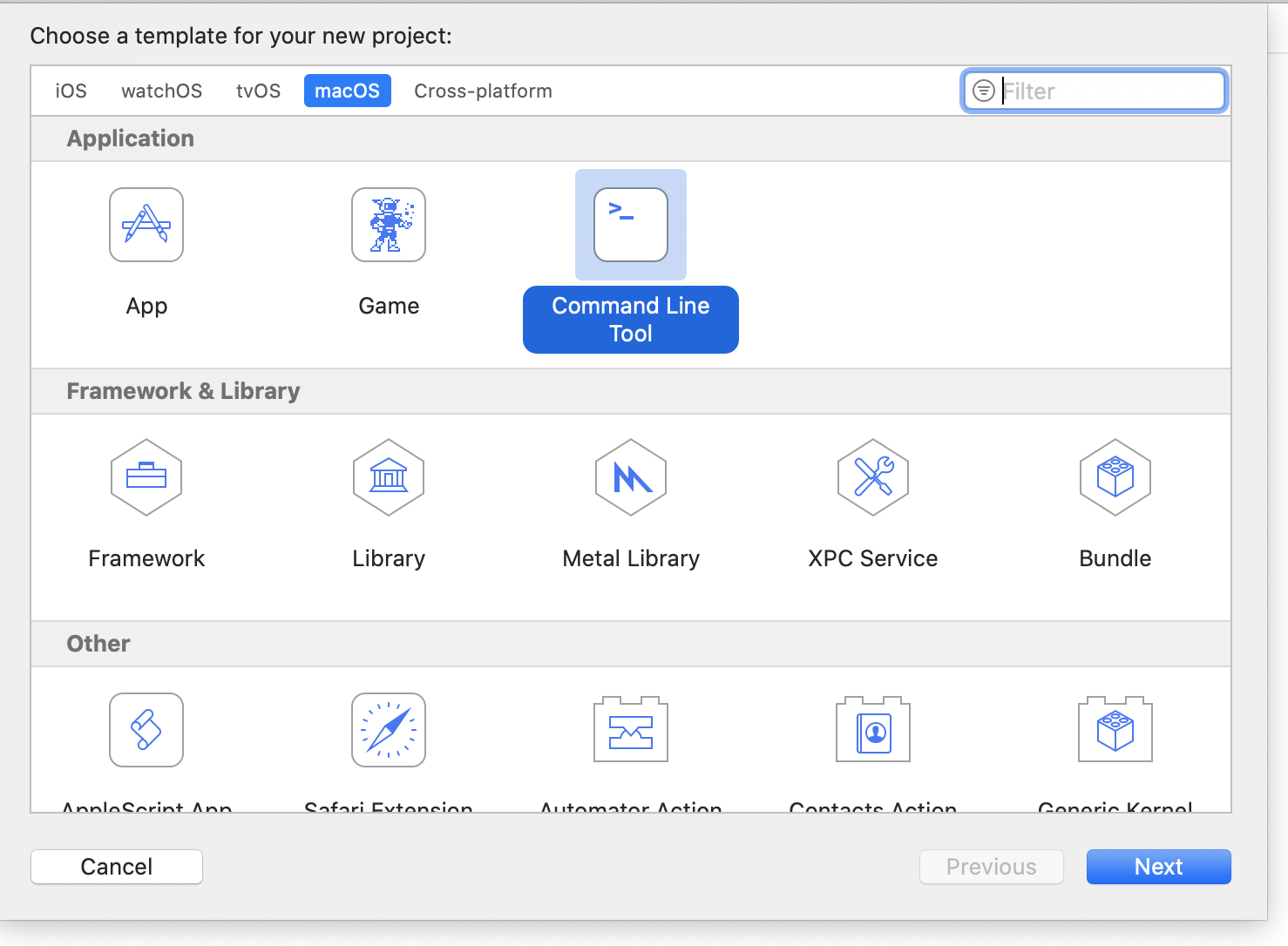Select the Automator Action template icon
Image resolution: width=1288 pixels, height=946 pixels.
pyautogui.click(x=631, y=730)
